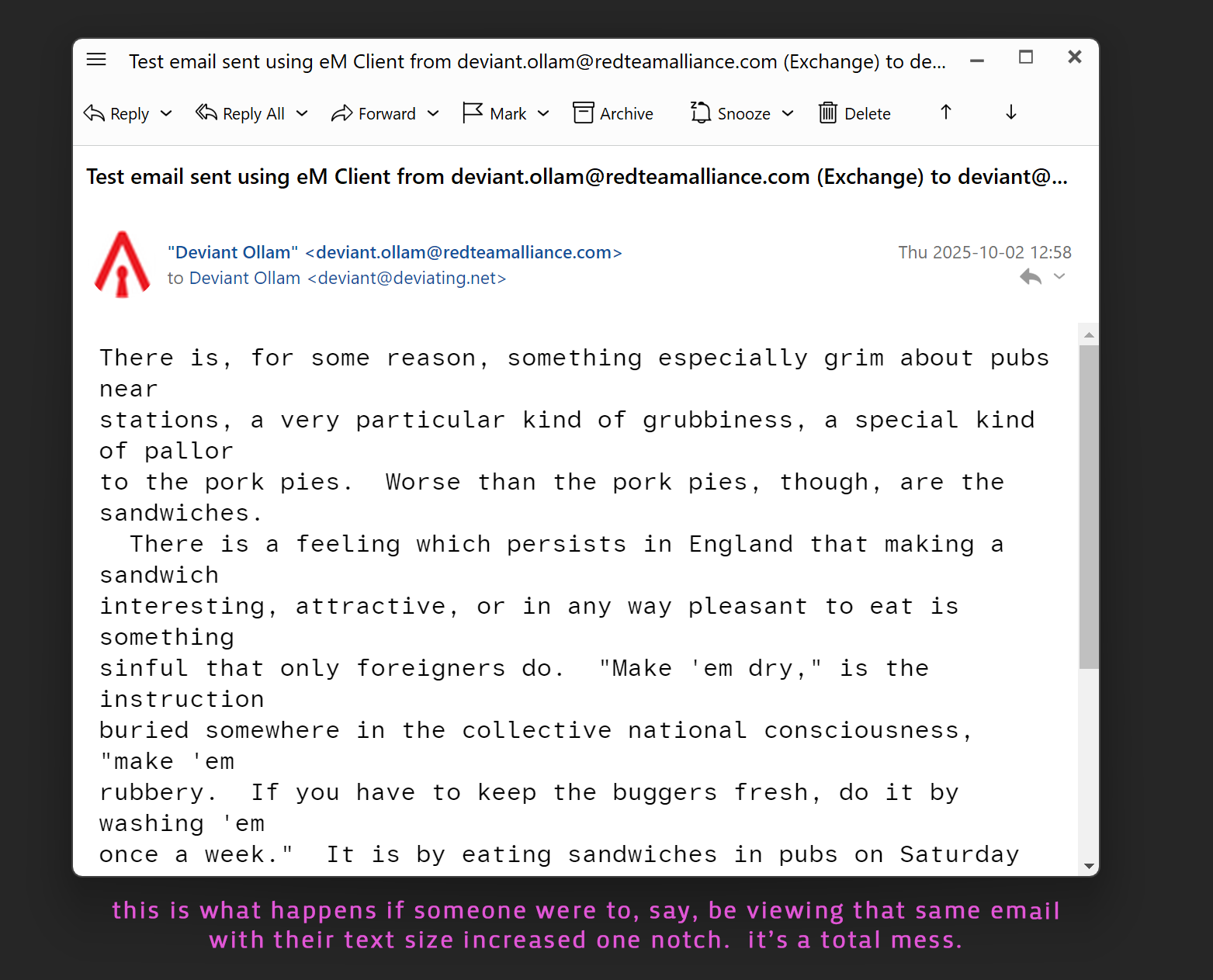Go to next message with down arrow

(x=1010, y=113)
